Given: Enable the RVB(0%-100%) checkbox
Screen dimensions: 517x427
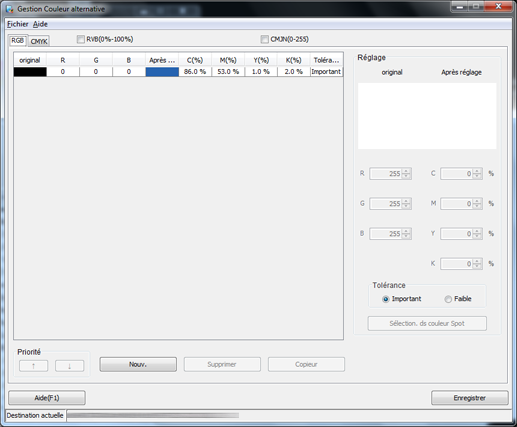Looking at the screenshot, I should click(81, 39).
